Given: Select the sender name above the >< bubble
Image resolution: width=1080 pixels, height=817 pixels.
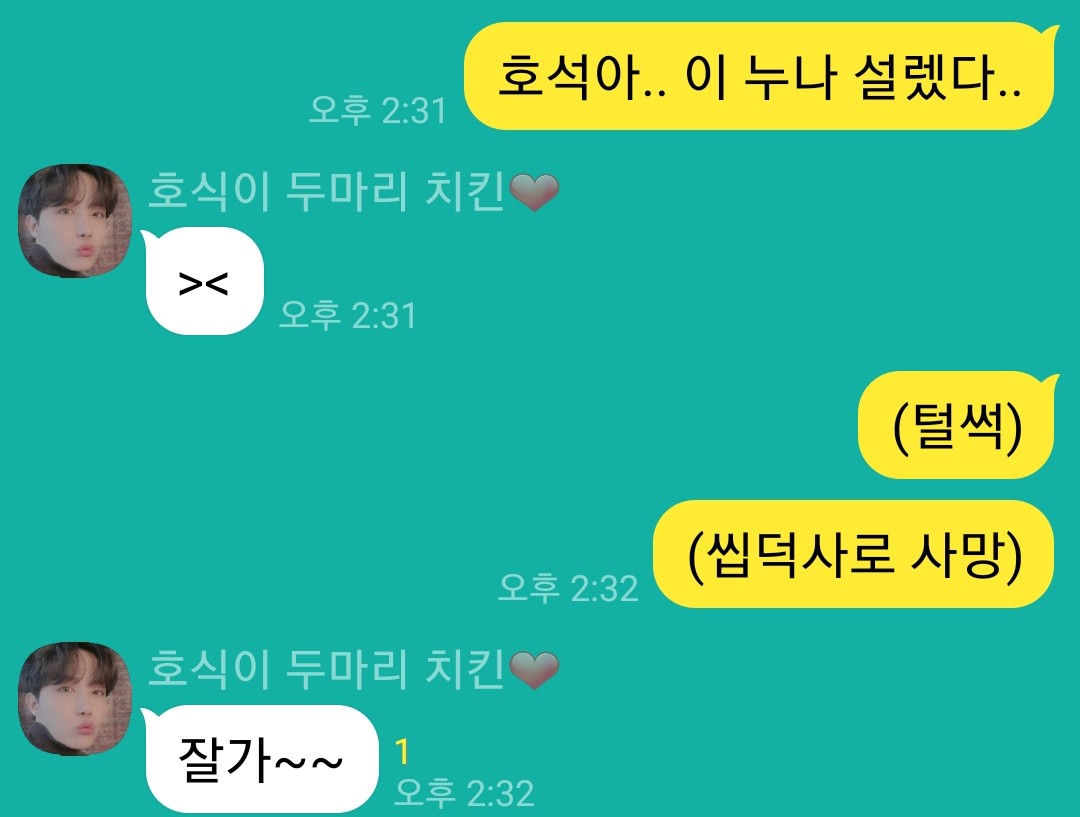Looking at the screenshot, I should pyautogui.click(x=353, y=191).
